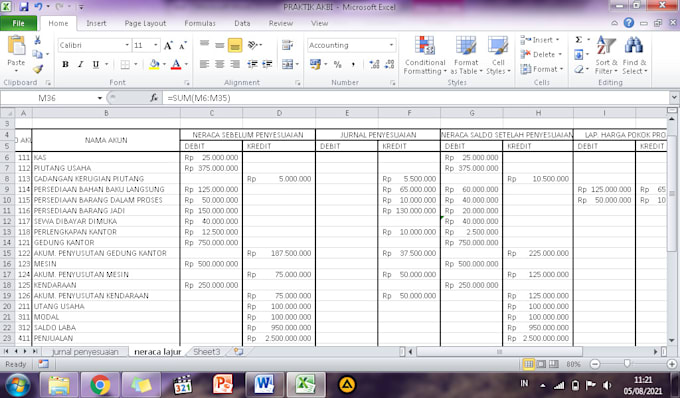Click the Save icon in quick access toolbar
680x398 pixels.
pos(23,7)
